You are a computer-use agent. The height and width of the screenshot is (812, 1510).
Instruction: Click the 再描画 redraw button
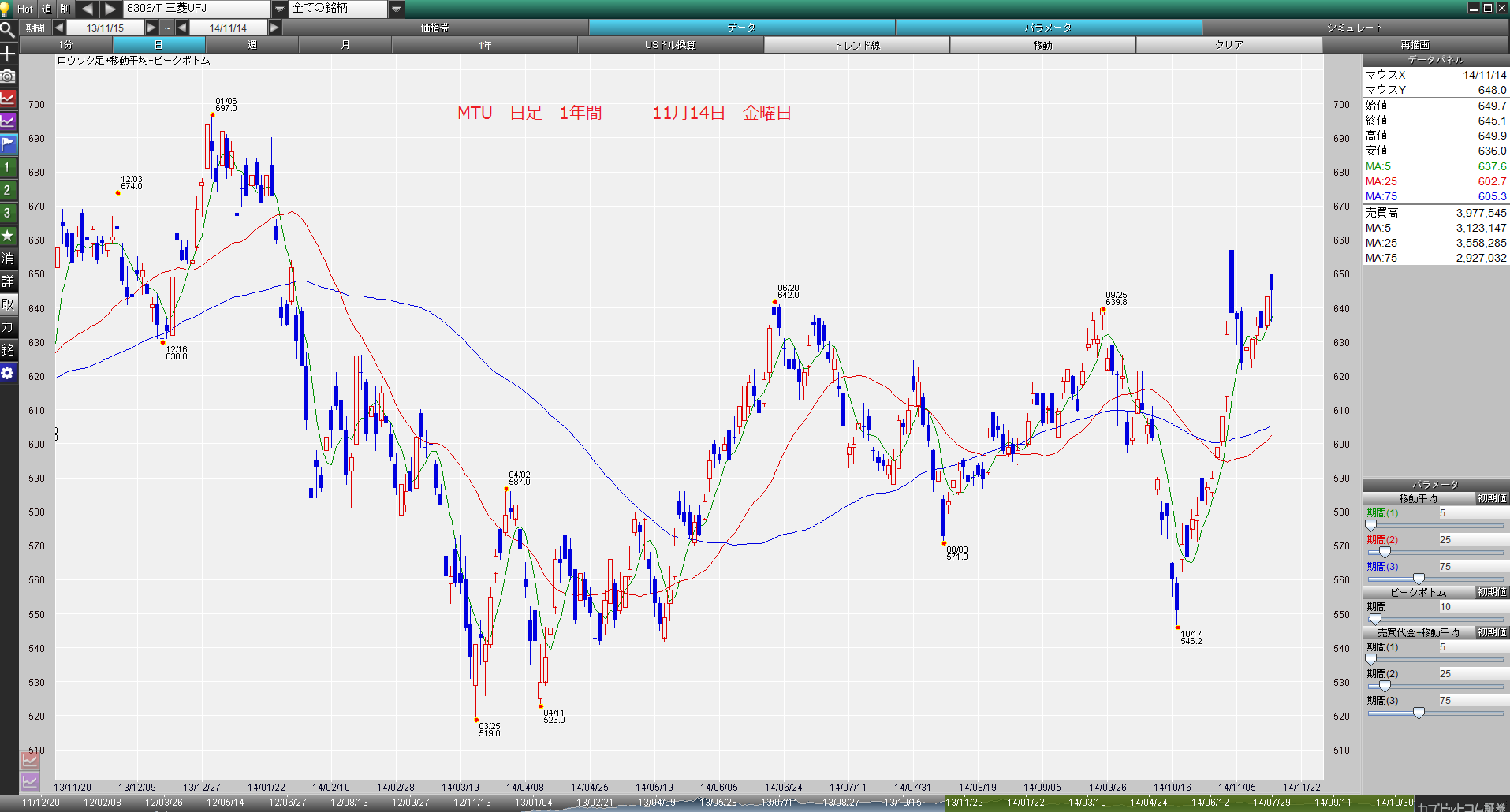coord(1415,45)
